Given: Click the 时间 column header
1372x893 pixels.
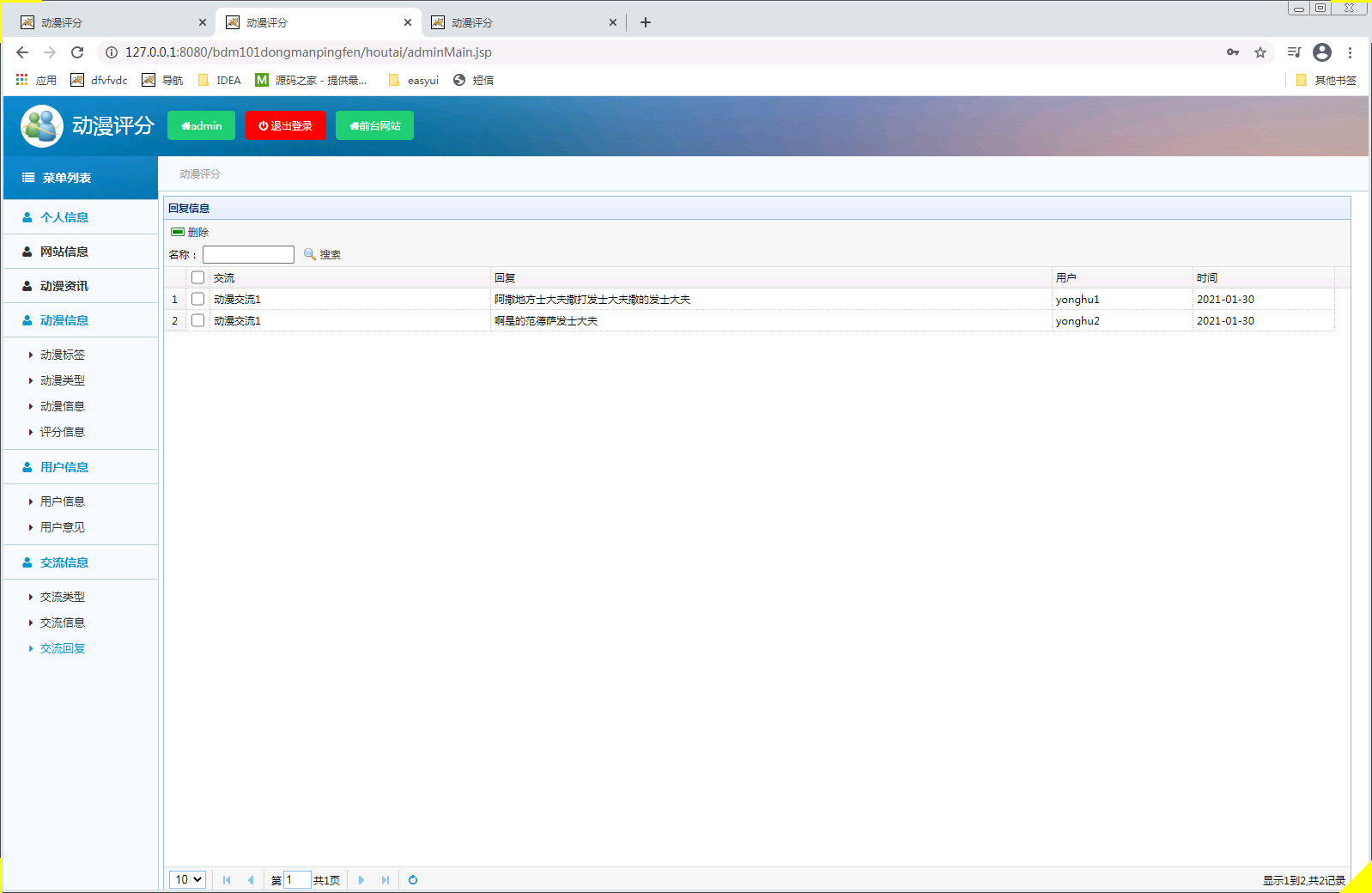Looking at the screenshot, I should point(1264,277).
